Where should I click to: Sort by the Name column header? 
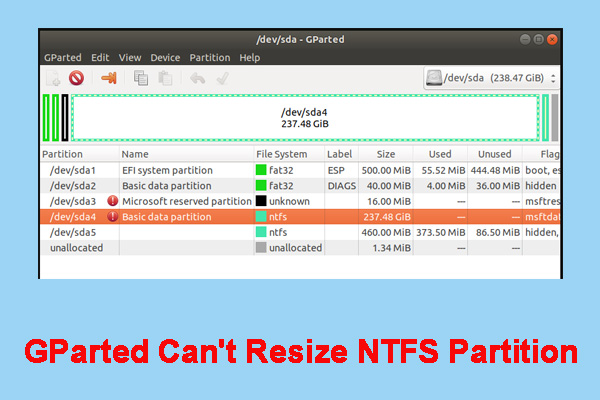187,154
